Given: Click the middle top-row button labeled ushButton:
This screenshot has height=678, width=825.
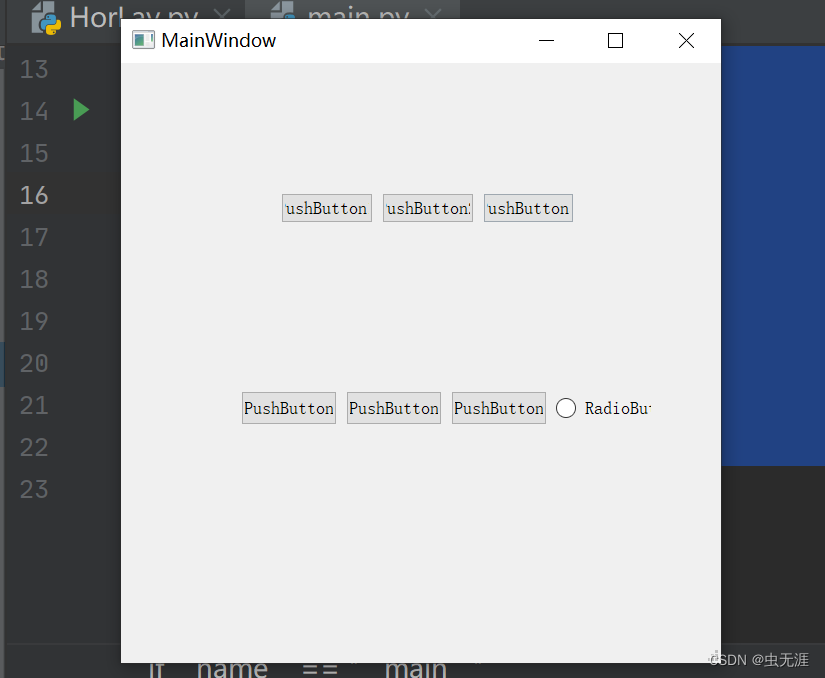Looking at the screenshot, I should pyautogui.click(x=428, y=208).
